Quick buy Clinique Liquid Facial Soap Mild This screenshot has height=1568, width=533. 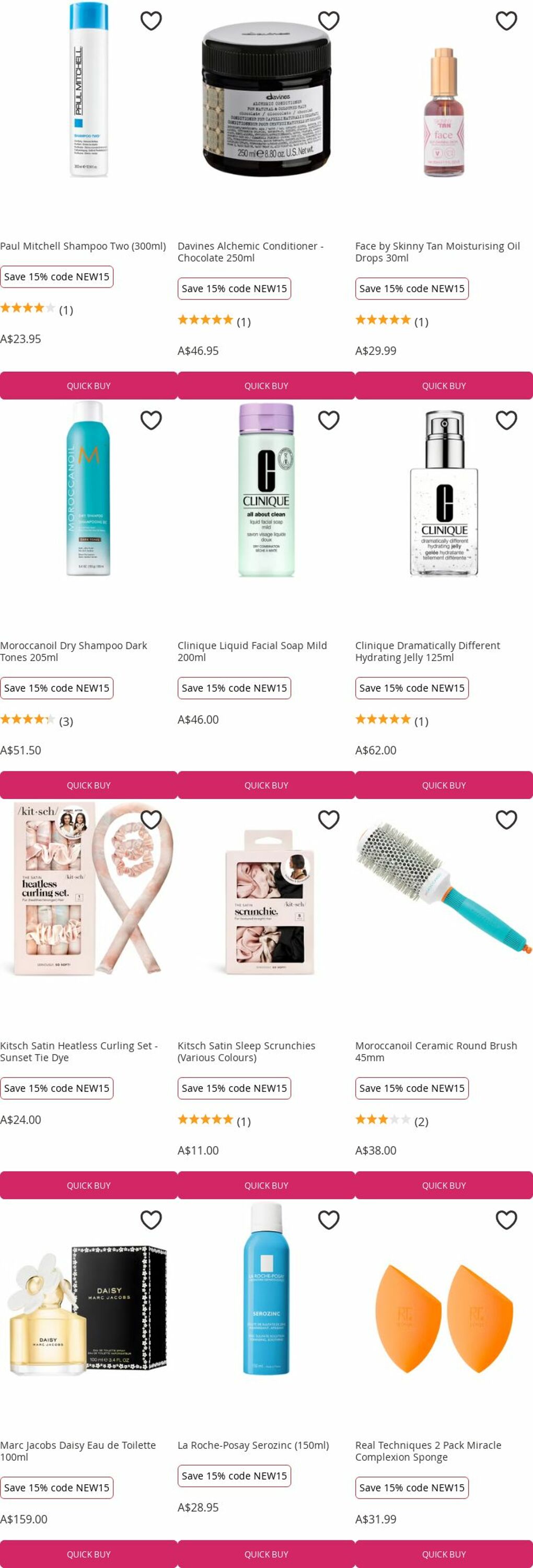(266, 785)
